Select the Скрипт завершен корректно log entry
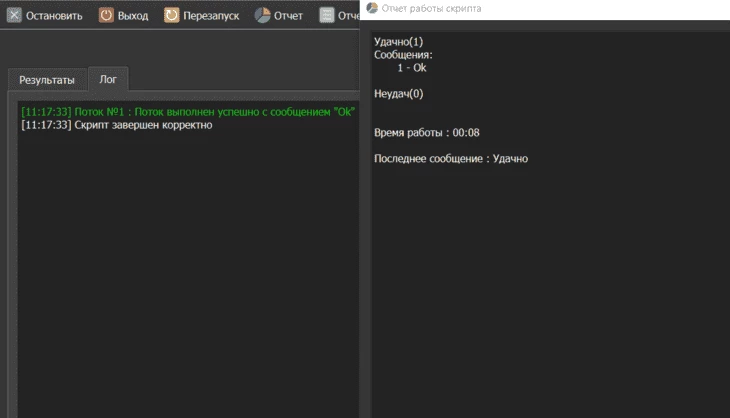The image size is (730, 418). click(117, 125)
